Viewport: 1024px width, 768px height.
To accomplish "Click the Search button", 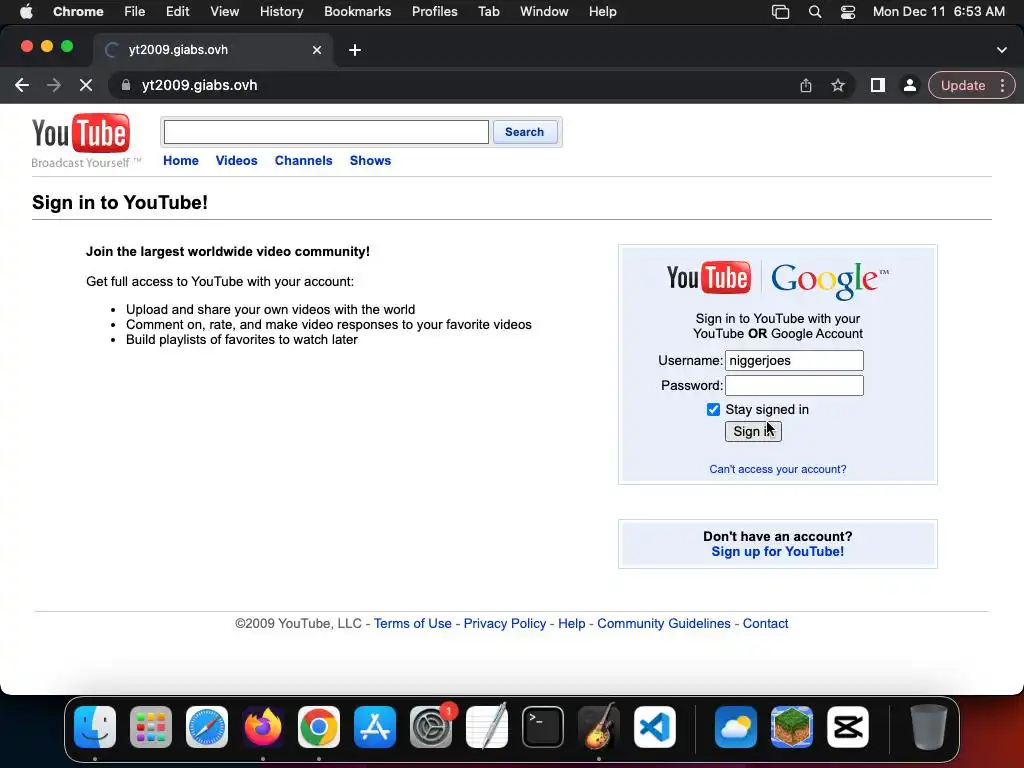I will (x=524, y=132).
